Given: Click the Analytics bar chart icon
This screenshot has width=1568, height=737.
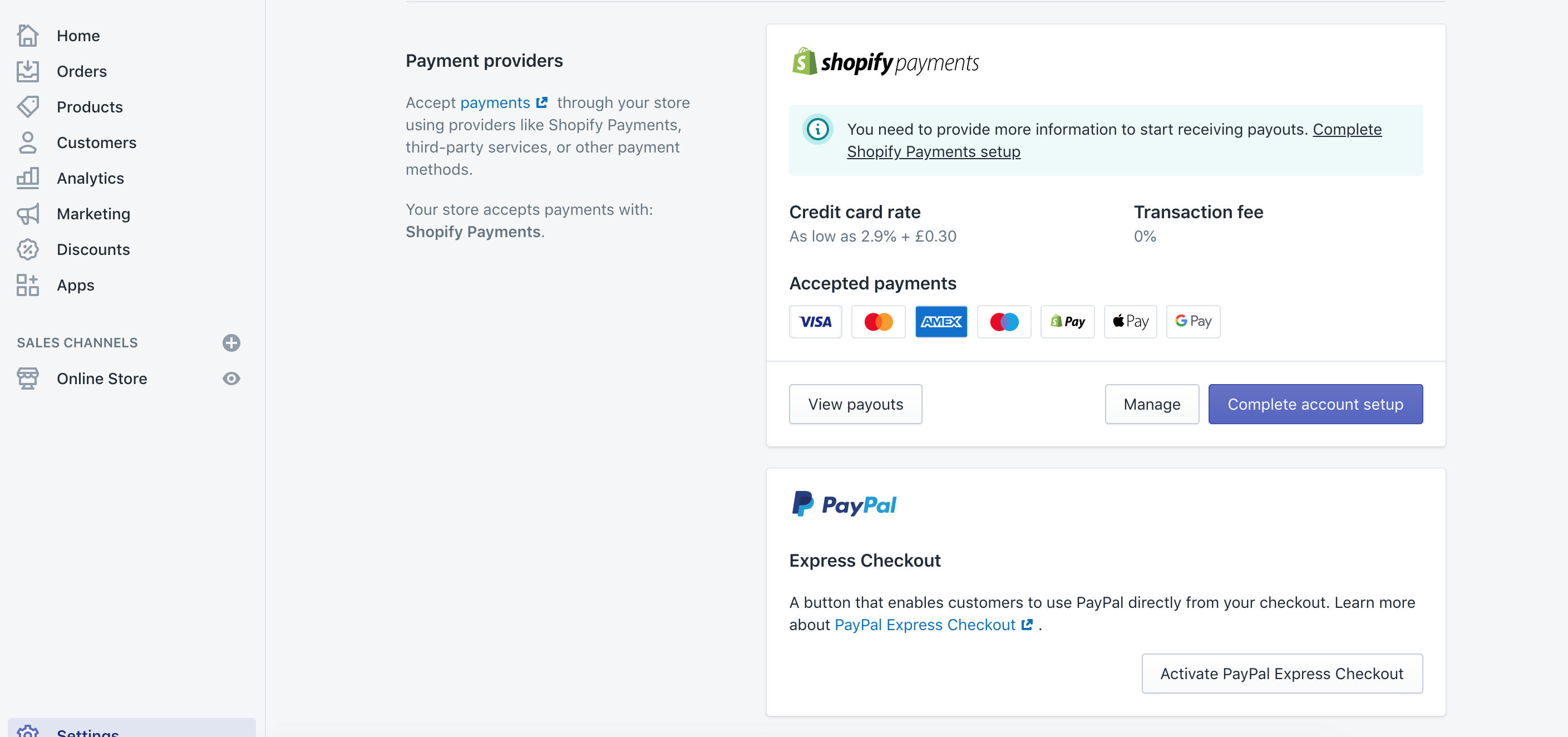Looking at the screenshot, I should coord(27,178).
